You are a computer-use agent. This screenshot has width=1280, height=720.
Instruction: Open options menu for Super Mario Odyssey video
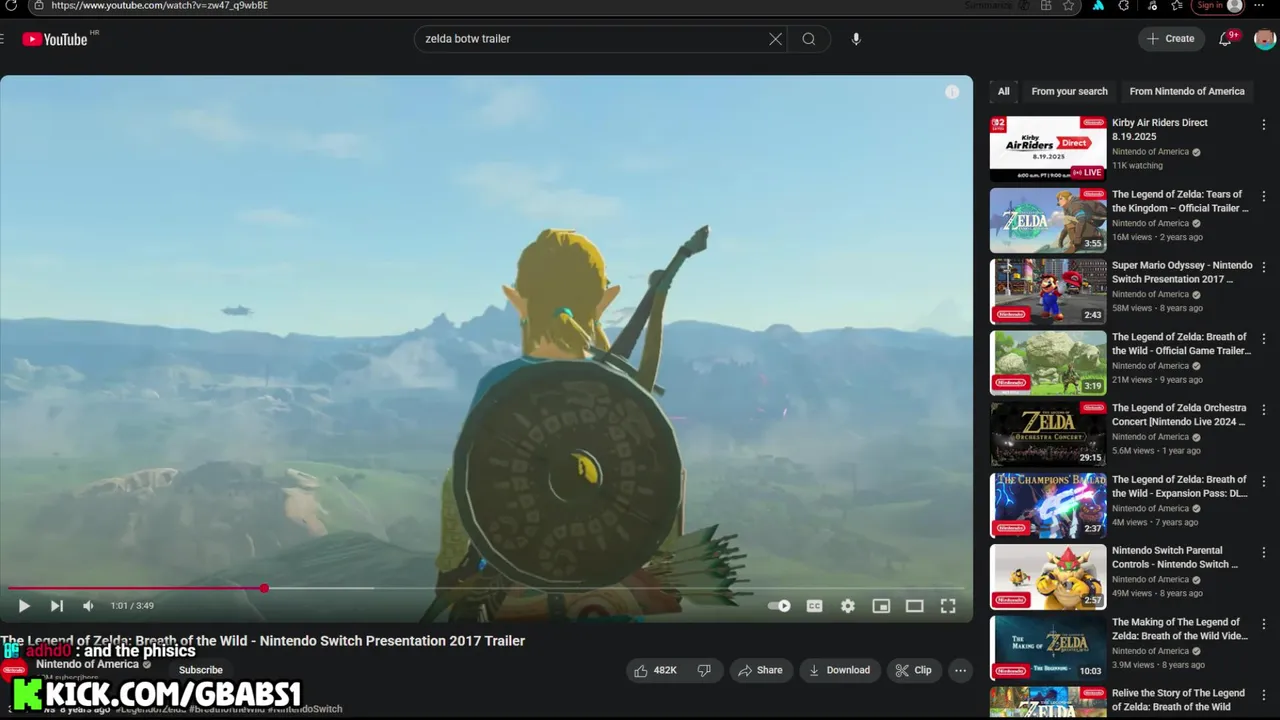(1264, 267)
